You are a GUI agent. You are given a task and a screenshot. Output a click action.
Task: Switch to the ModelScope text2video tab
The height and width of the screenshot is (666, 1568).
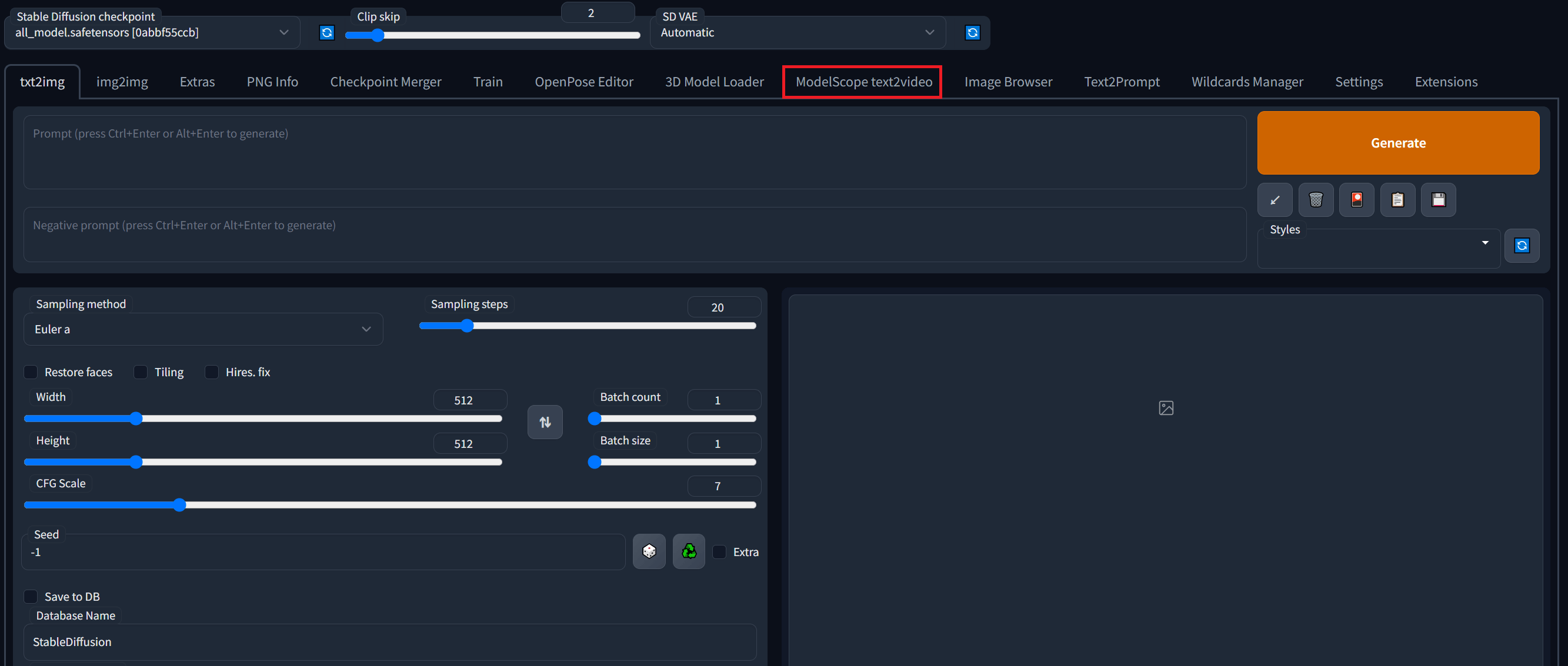[x=863, y=82]
